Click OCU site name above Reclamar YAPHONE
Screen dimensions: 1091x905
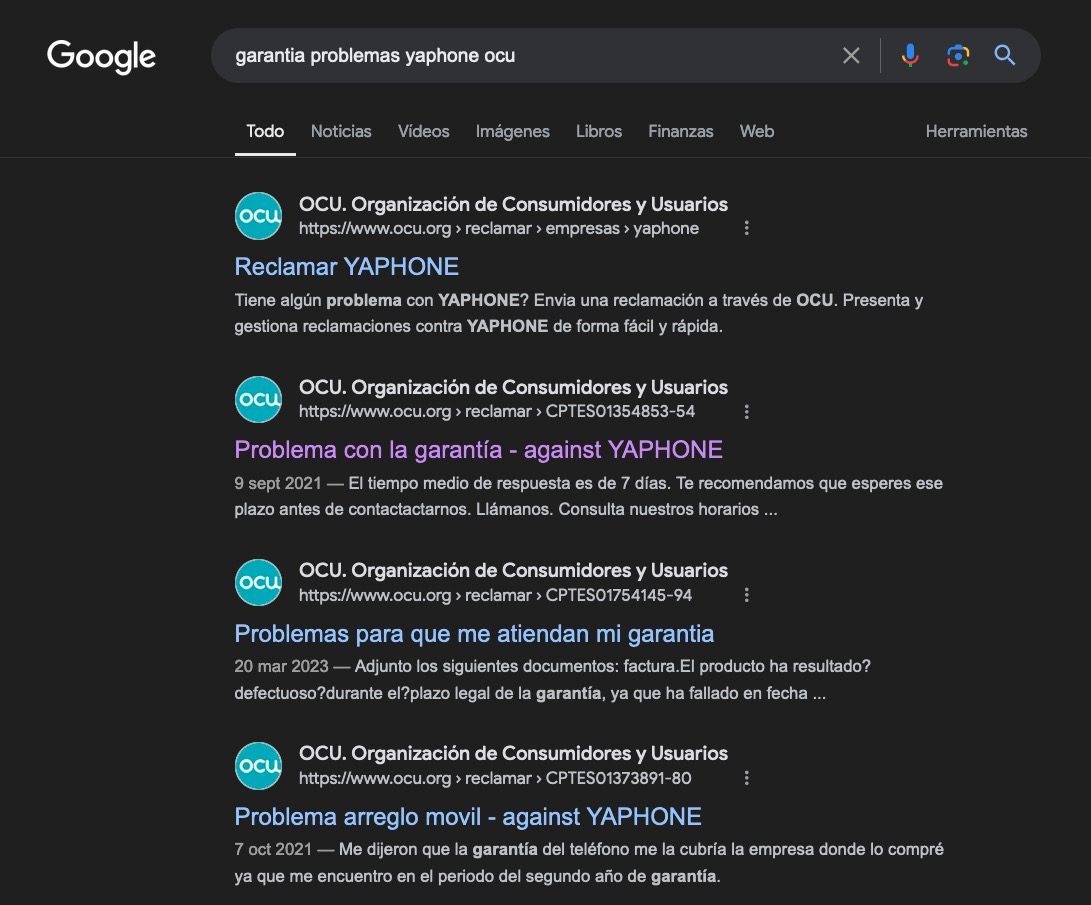click(513, 205)
